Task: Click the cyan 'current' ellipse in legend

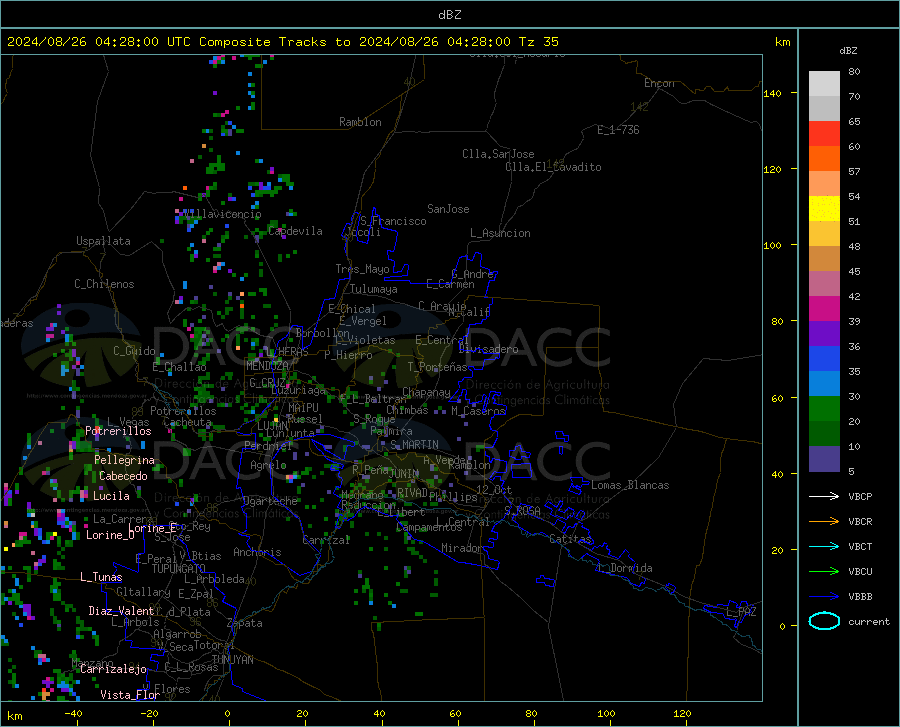Action: pos(824,621)
